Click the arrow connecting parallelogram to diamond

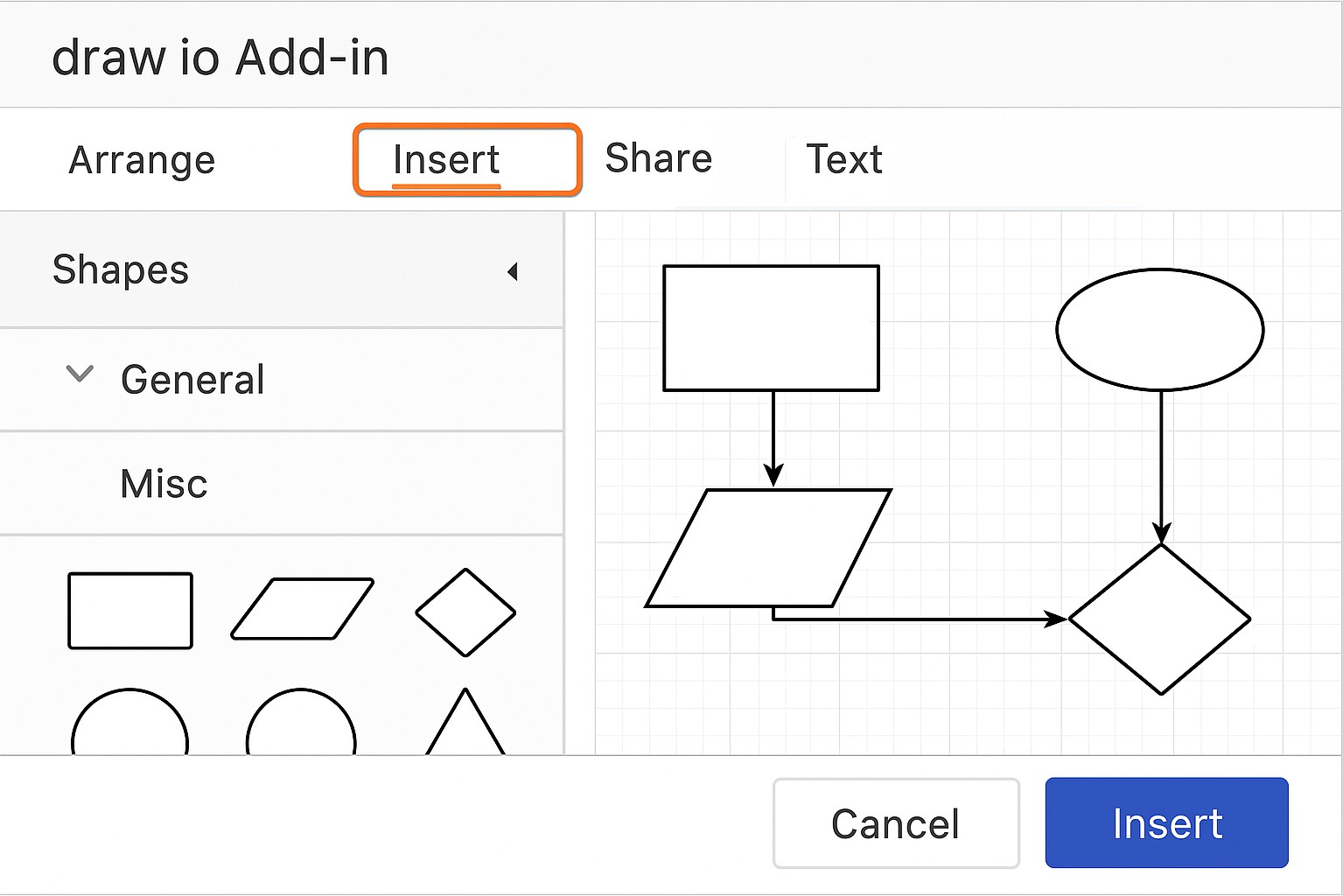pos(919,619)
